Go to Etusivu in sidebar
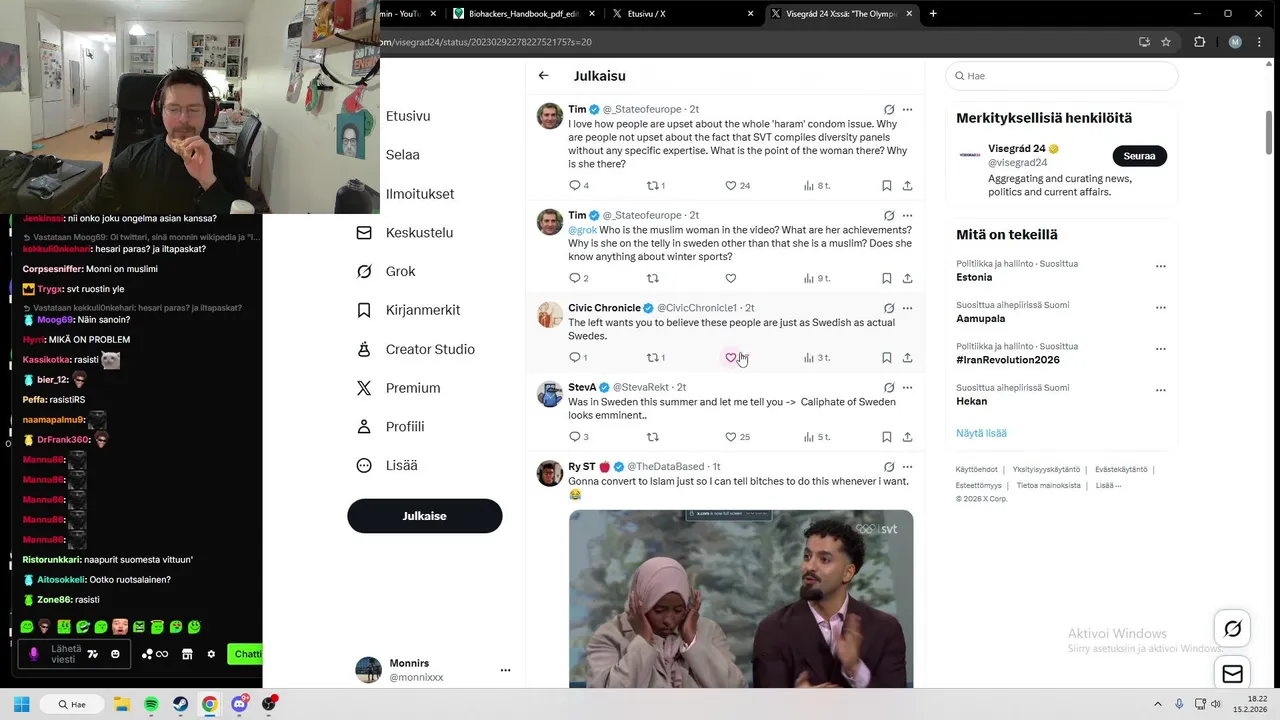This screenshot has height=720, width=1280. [x=408, y=116]
